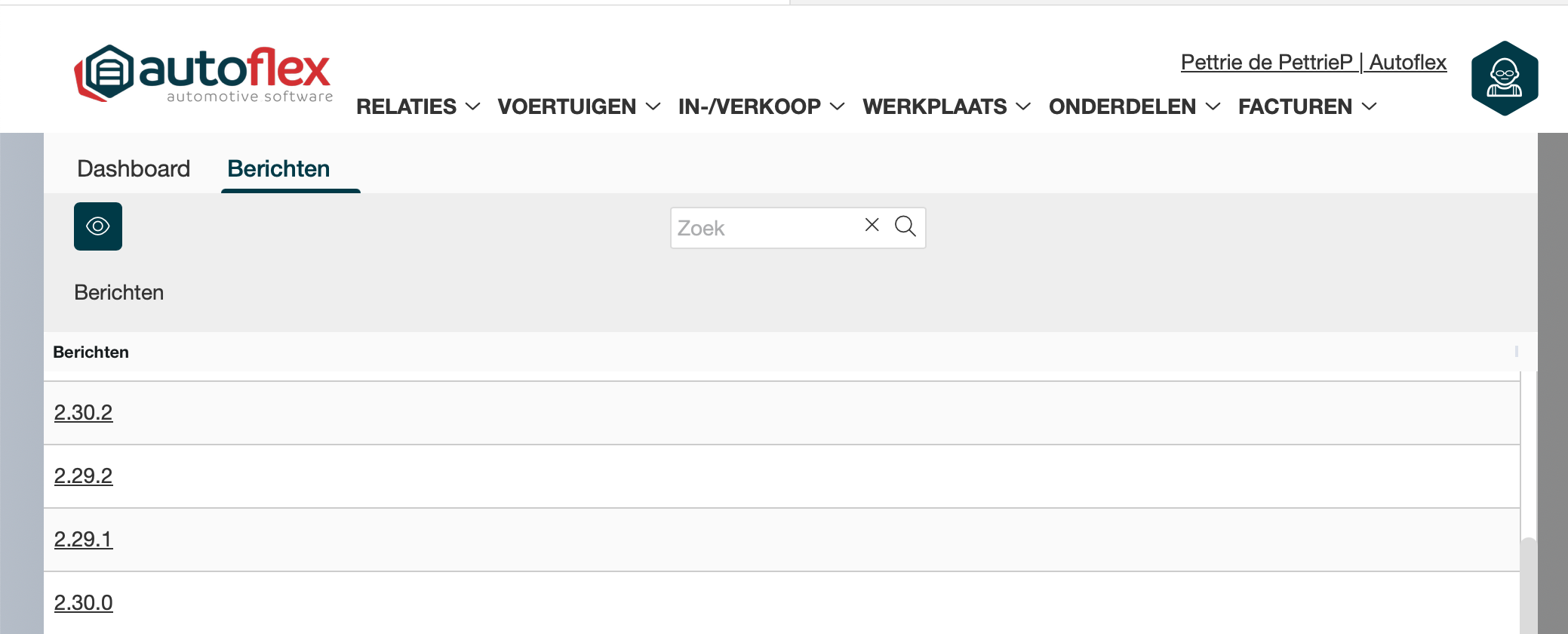Open release note 2.30.2

point(83,413)
